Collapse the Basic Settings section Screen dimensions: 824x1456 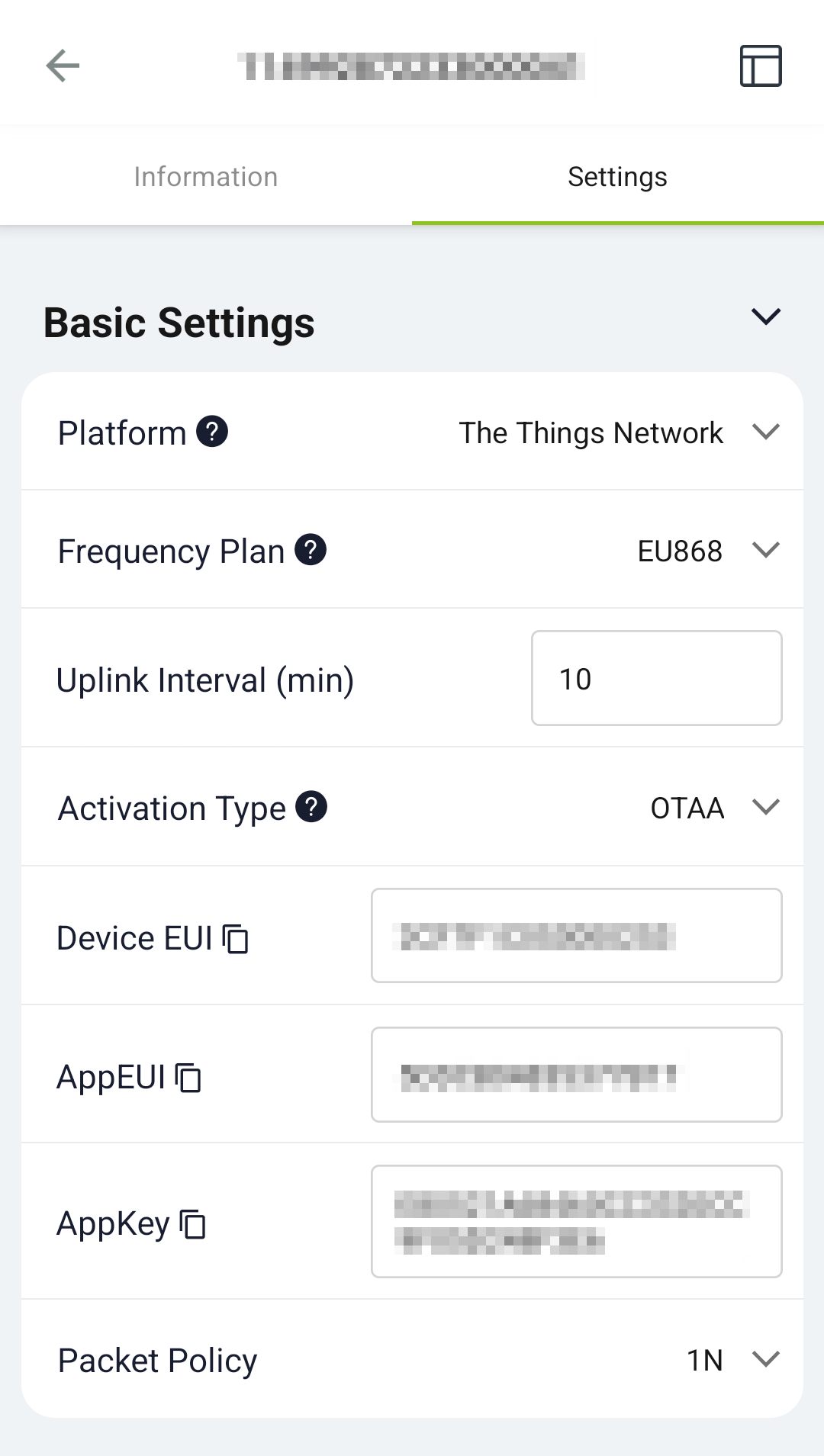766,317
